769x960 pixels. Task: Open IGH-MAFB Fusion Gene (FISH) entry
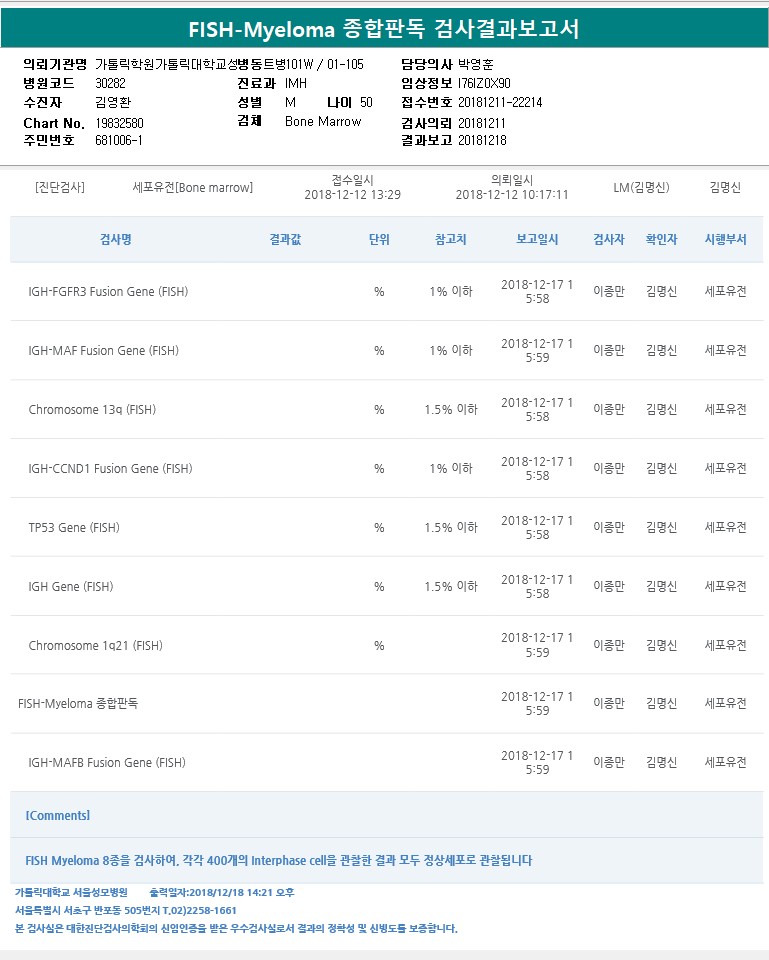coord(107,763)
